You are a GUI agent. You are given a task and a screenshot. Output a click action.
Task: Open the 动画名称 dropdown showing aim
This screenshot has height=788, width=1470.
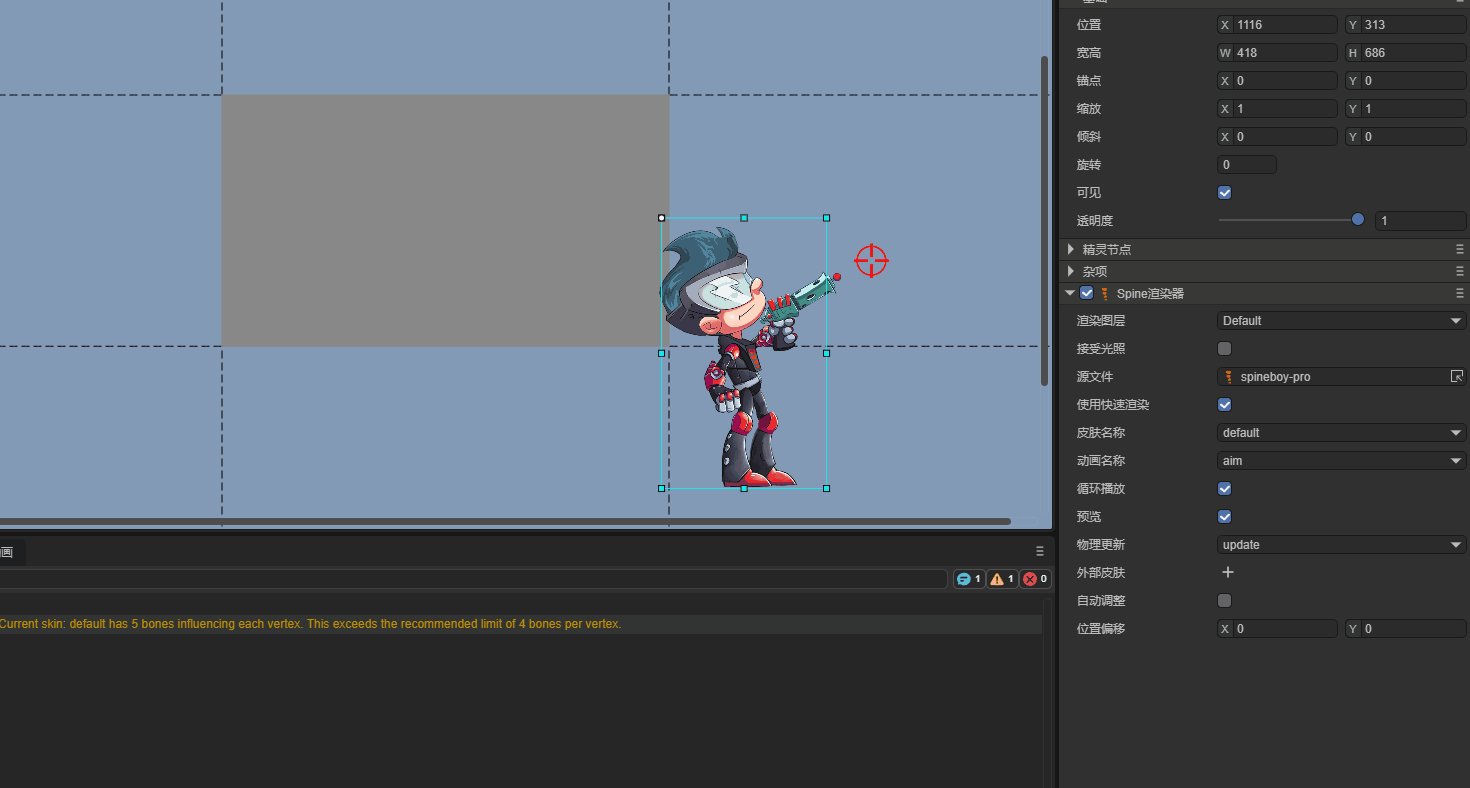click(1341, 461)
